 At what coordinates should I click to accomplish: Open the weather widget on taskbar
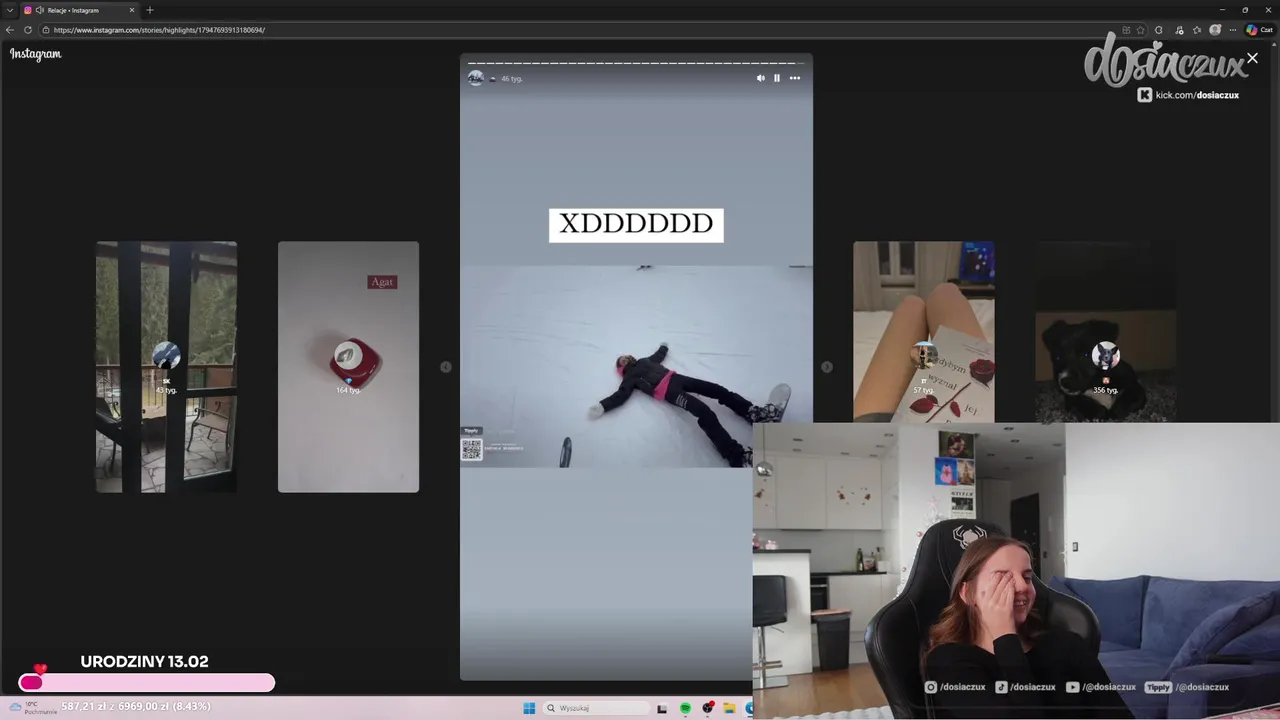click(33, 707)
